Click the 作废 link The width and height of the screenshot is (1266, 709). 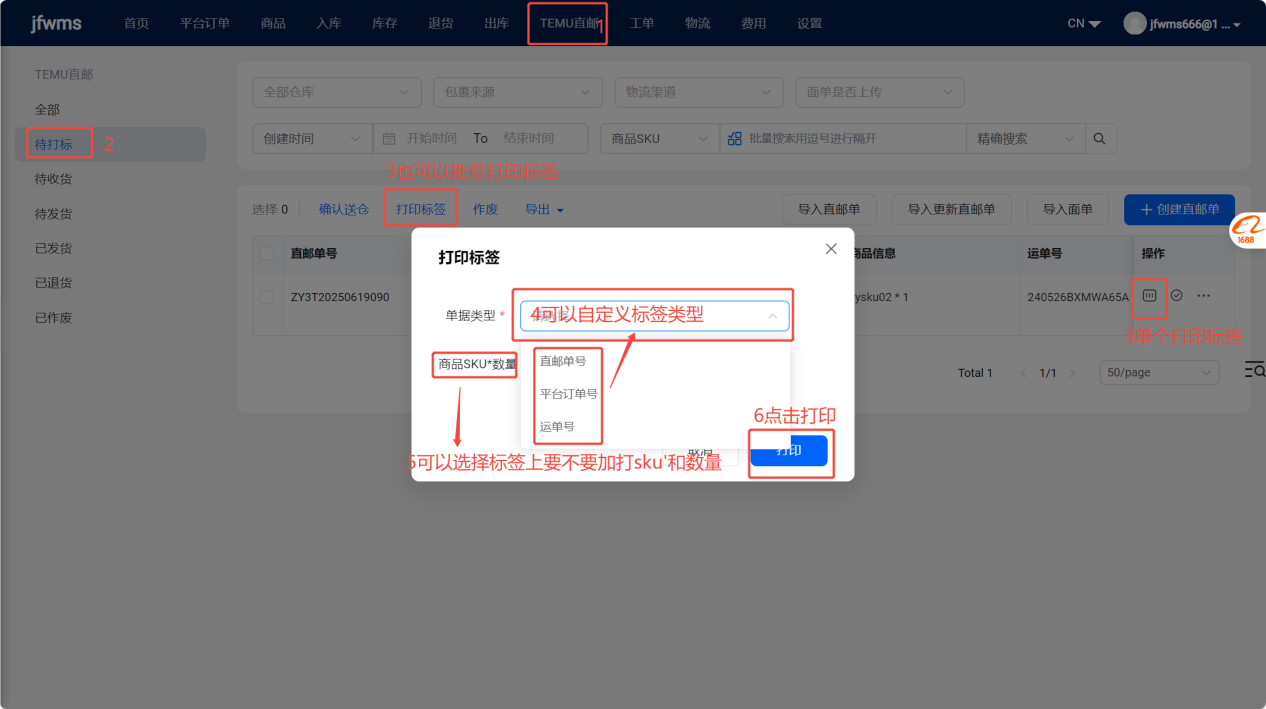click(x=485, y=210)
